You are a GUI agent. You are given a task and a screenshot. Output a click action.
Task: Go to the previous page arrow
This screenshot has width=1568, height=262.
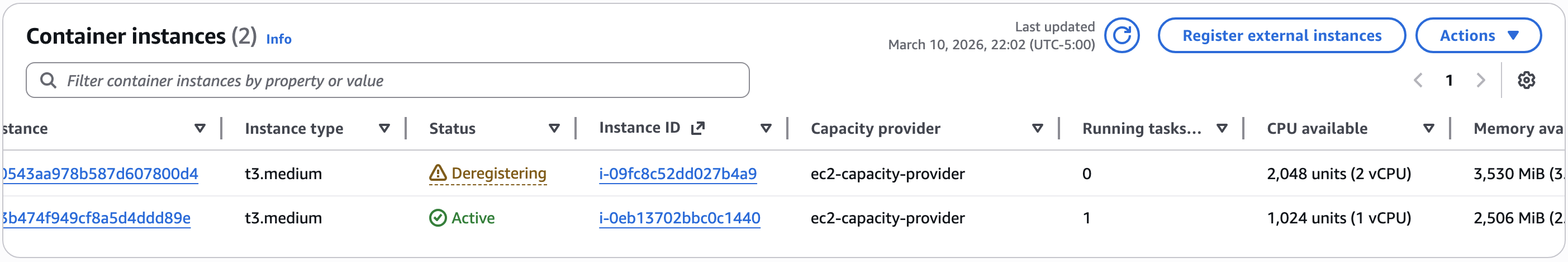(1418, 81)
